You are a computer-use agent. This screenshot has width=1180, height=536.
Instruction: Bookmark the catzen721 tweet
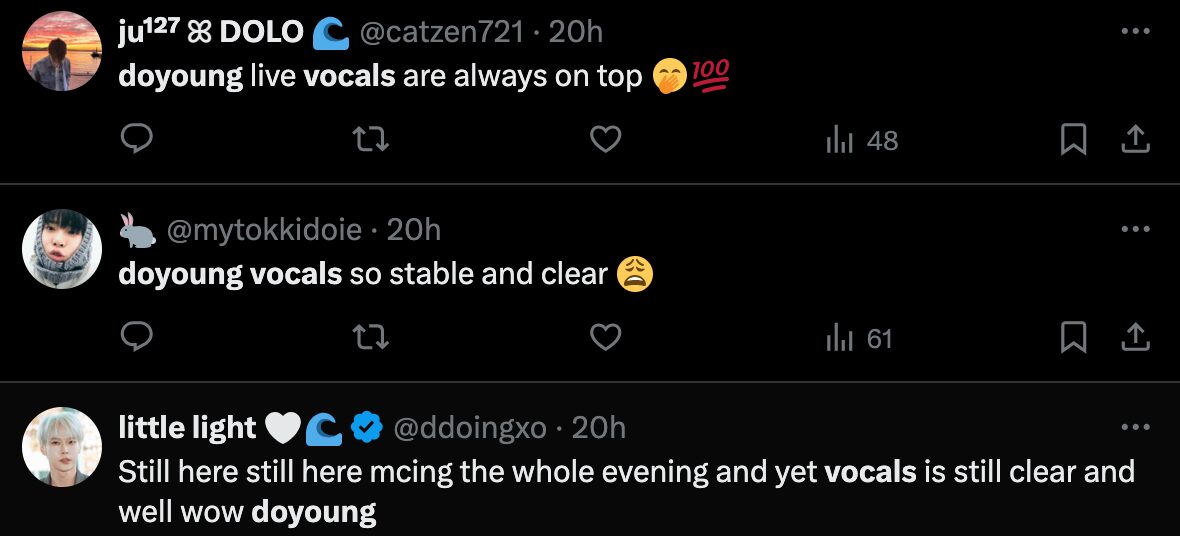pos(1073,141)
